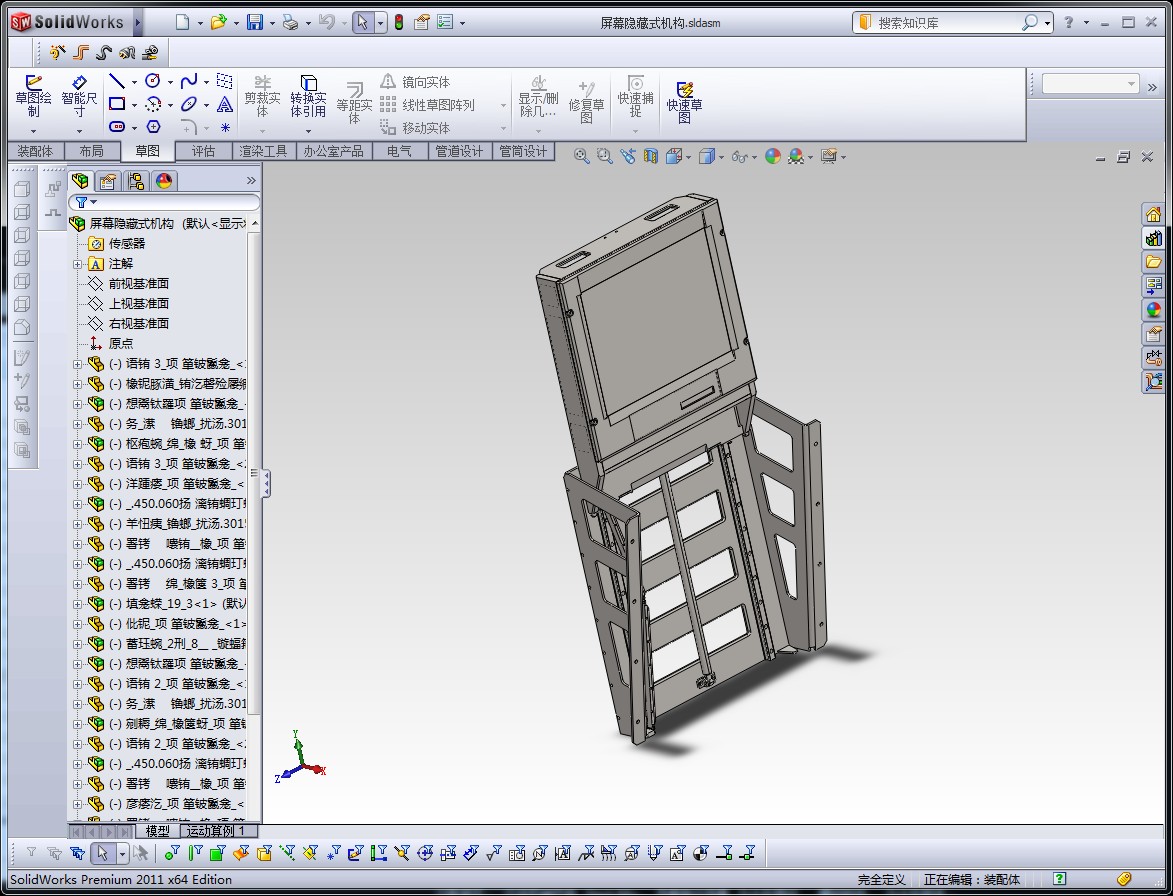Open File Explorer folder in task pane
1173x896 pixels.
[1153, 262]
